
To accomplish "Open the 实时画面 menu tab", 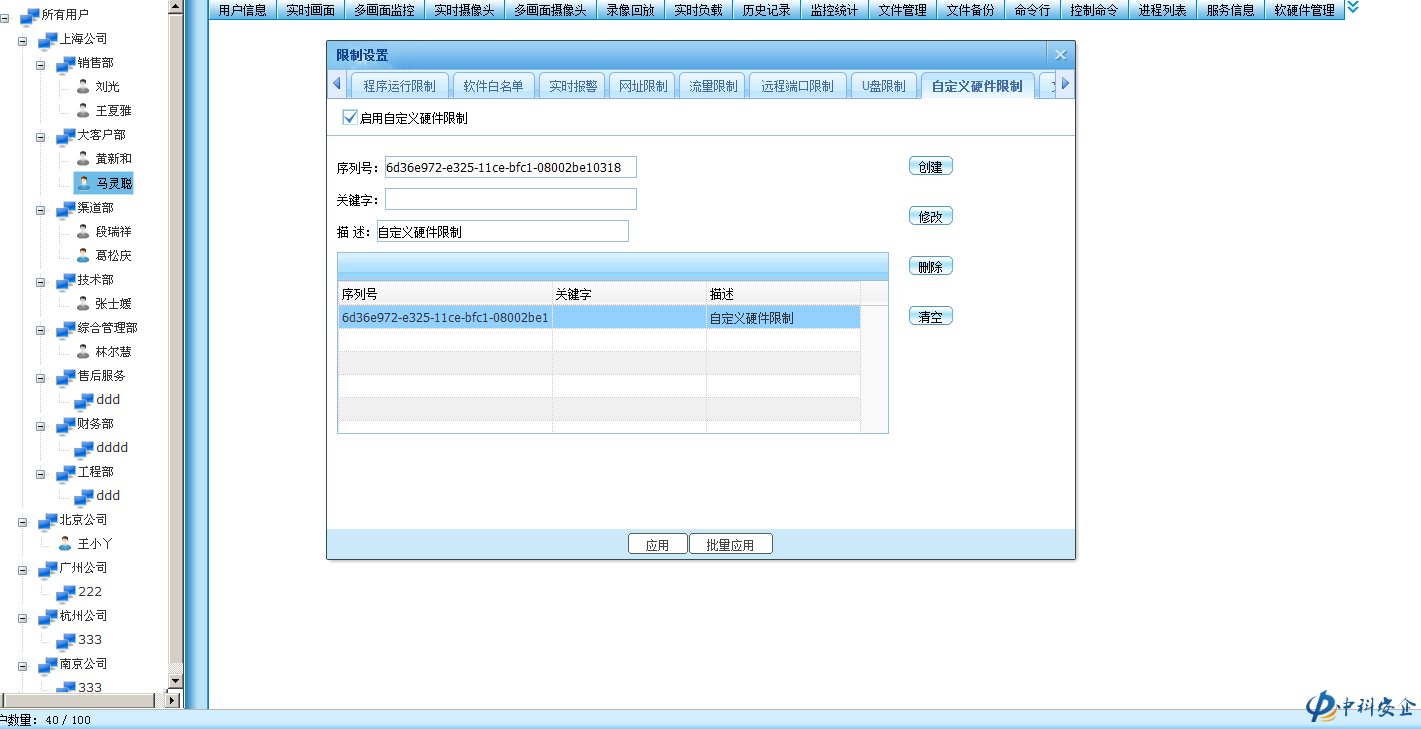I will point(310,10).
